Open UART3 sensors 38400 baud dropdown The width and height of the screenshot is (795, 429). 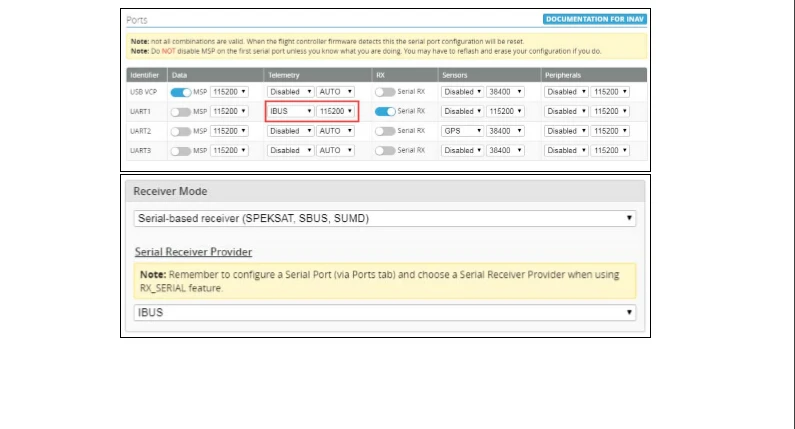[505, 150]
